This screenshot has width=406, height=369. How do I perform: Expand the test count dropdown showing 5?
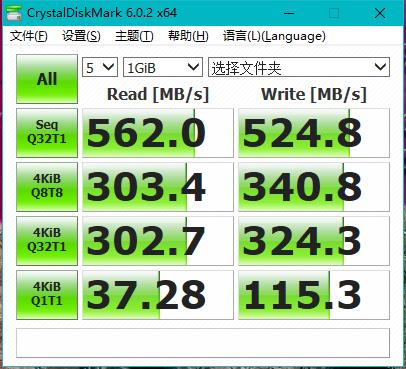(100, 67)
